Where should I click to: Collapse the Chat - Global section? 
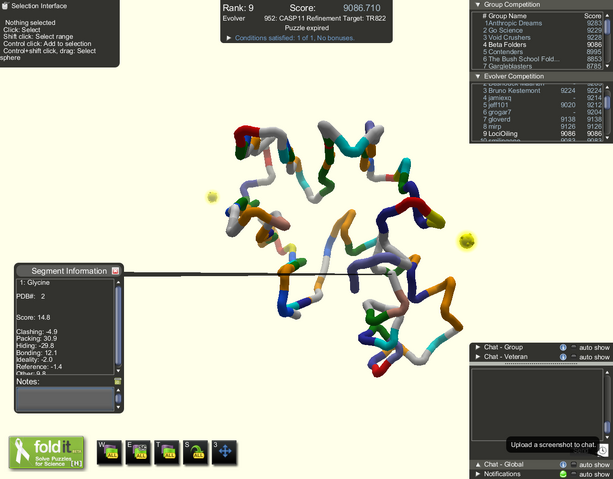(477, 465)
